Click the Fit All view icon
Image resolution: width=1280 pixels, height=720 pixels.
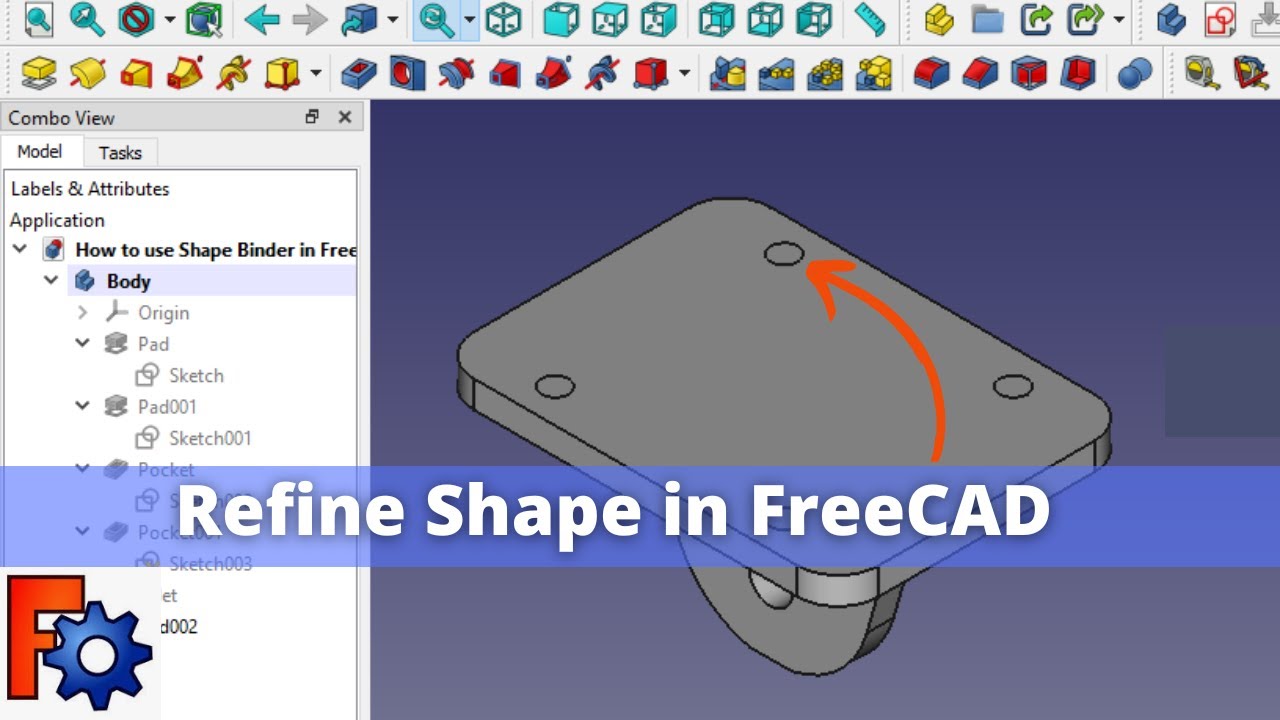pos(39,19)
